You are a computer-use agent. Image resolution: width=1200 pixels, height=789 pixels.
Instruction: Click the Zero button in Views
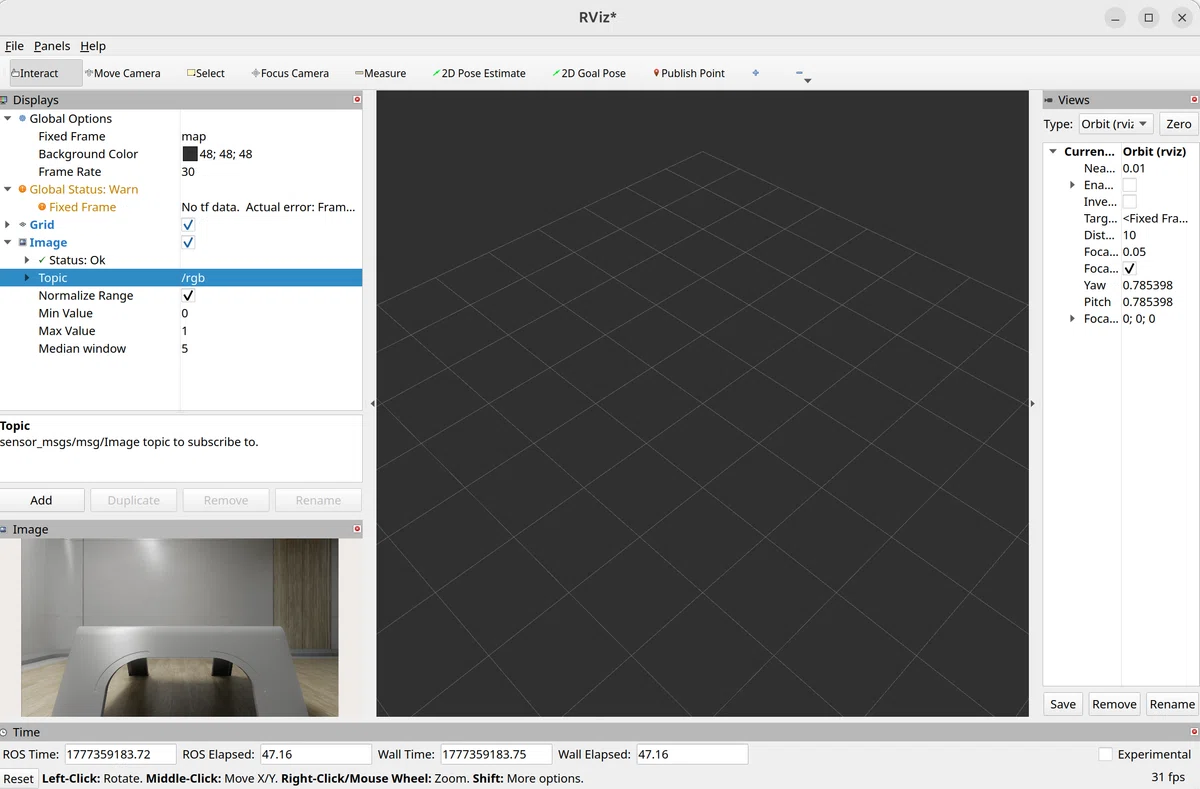pos(1178,124)
